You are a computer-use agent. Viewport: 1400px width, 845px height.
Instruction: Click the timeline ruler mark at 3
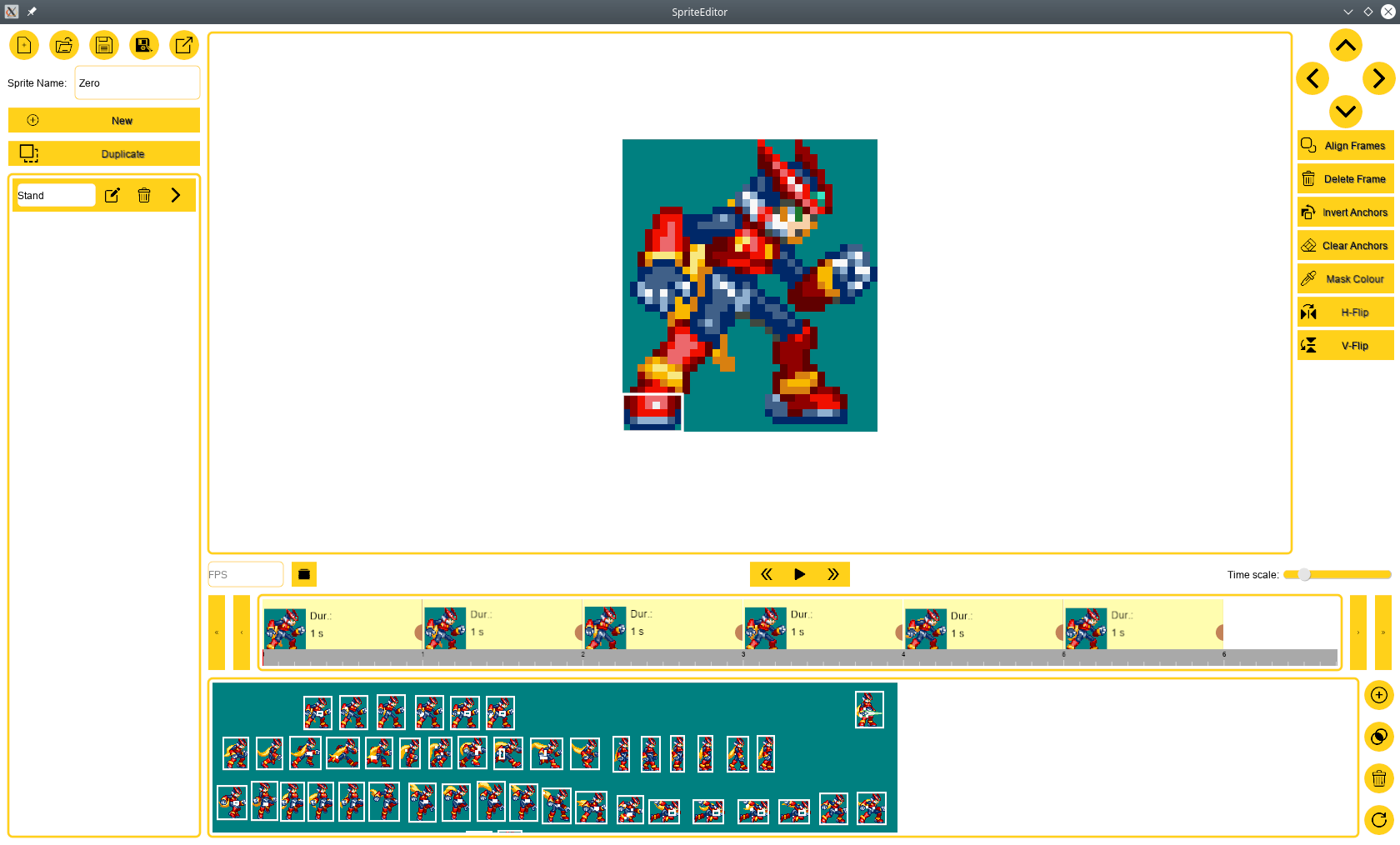pyautogui.click(x=743, y=656)
